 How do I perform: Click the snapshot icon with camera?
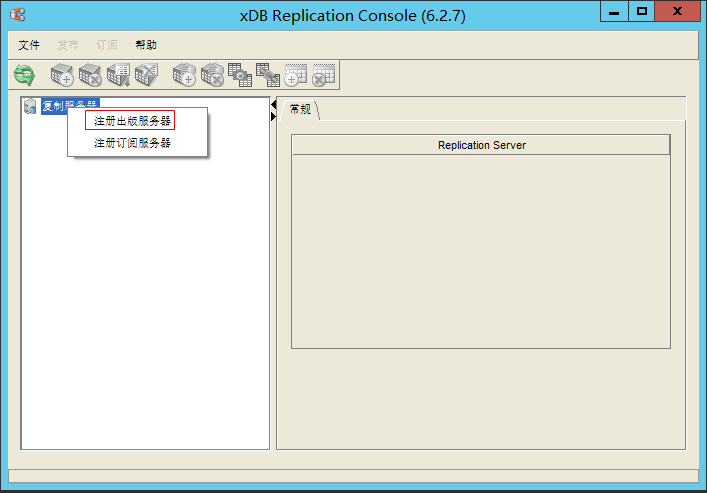(x=240, y=75)
